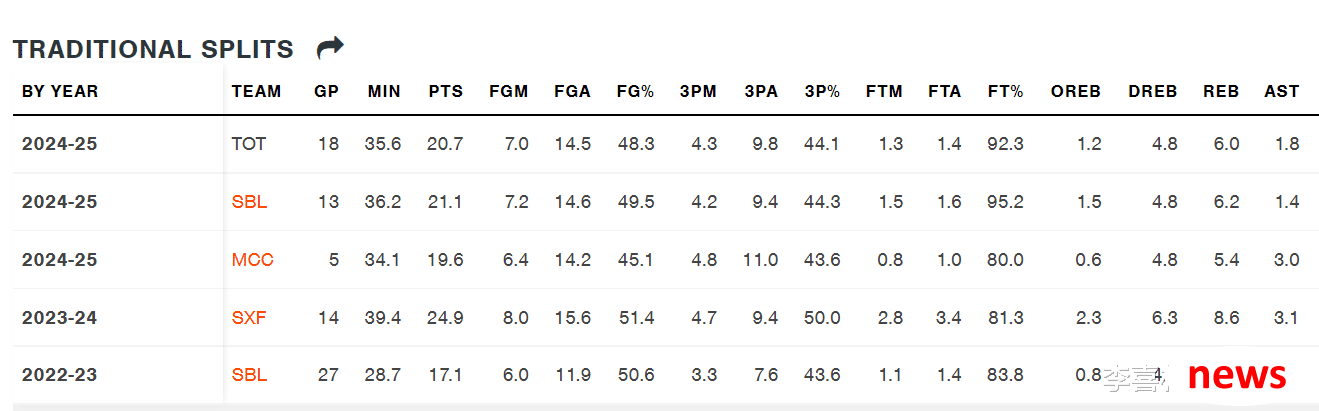This screenshot has width=1319, height=411.
Task: Select the 2023-24 season row label
Action: click(60, 318)
